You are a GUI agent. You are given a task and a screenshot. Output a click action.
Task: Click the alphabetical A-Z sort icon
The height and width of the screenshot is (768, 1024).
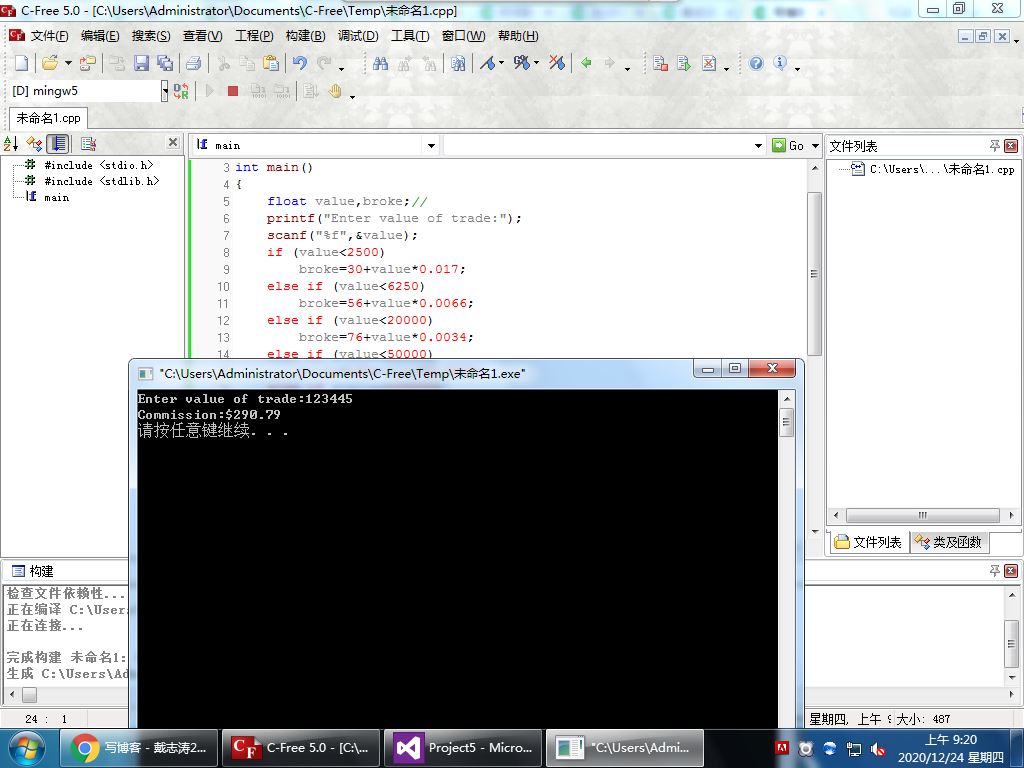(x=11, y=144)
